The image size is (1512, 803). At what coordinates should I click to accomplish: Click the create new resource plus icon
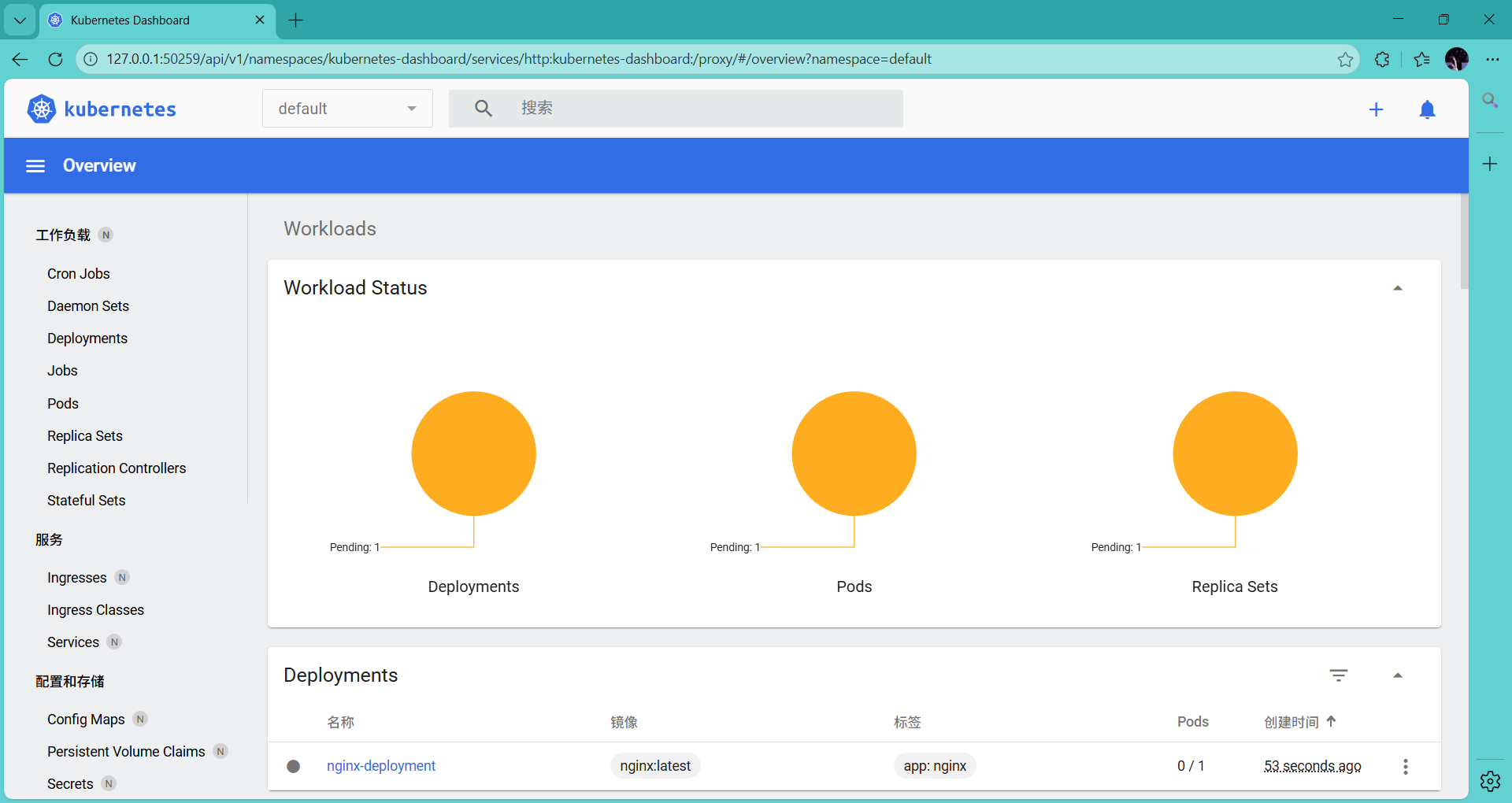point(1376,109)
